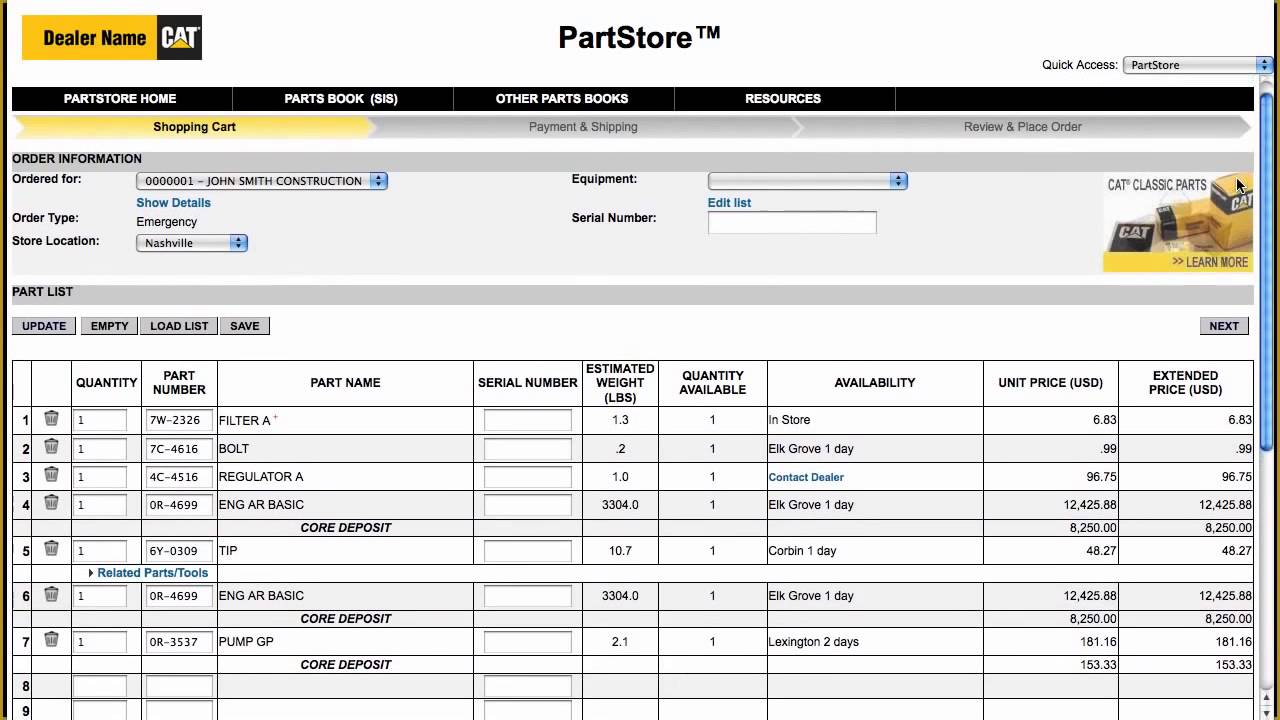The height and width of the screenshot is (720, 1280).
Task: Click the Dealer Name CAT logo
Action: (112, 38)
